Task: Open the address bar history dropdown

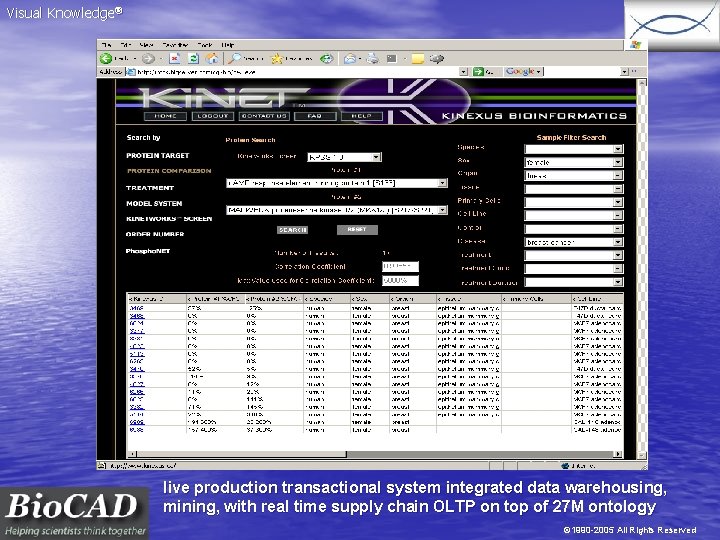Action: (463, 72)
